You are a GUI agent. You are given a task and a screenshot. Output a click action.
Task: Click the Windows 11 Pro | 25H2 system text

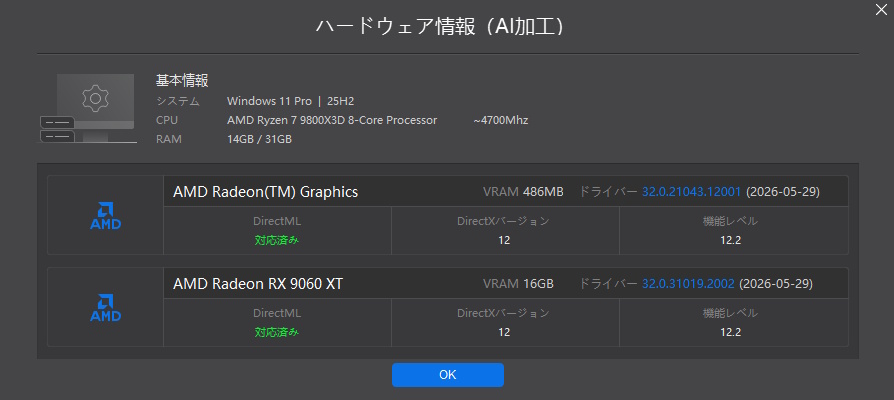tap(290, 101)
